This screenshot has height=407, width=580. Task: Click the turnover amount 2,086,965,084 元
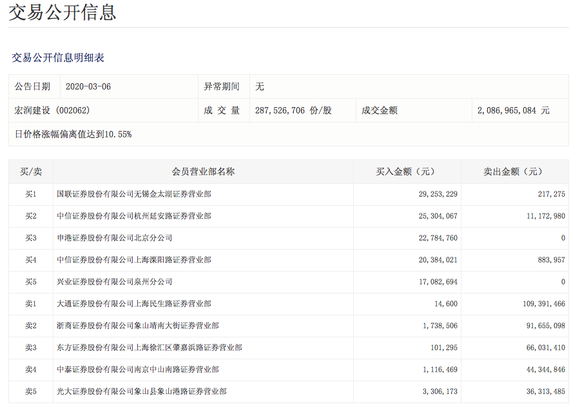click(513, 110)
